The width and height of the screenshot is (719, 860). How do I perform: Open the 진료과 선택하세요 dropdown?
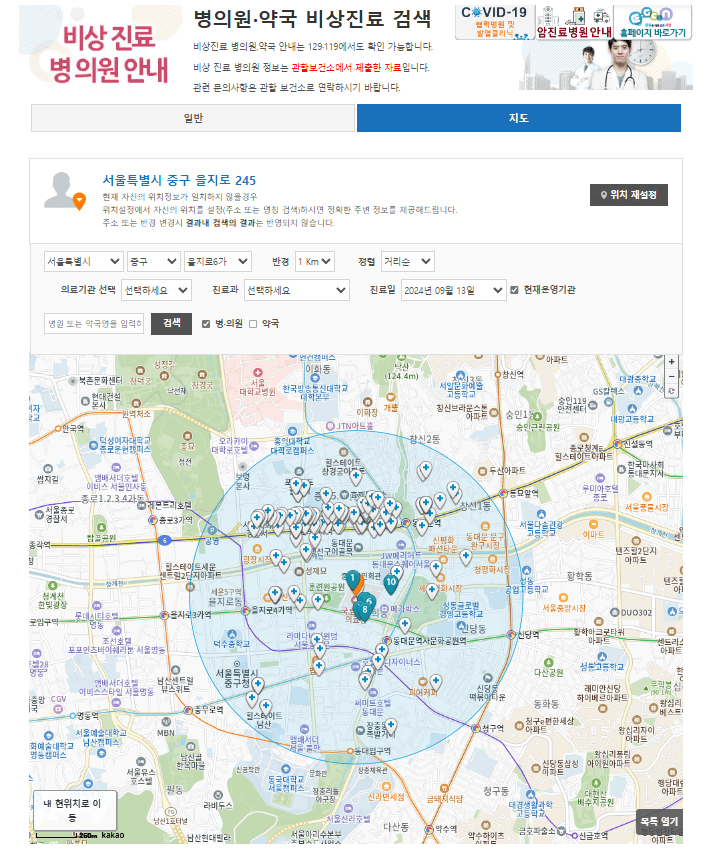[x=297, y=290]
